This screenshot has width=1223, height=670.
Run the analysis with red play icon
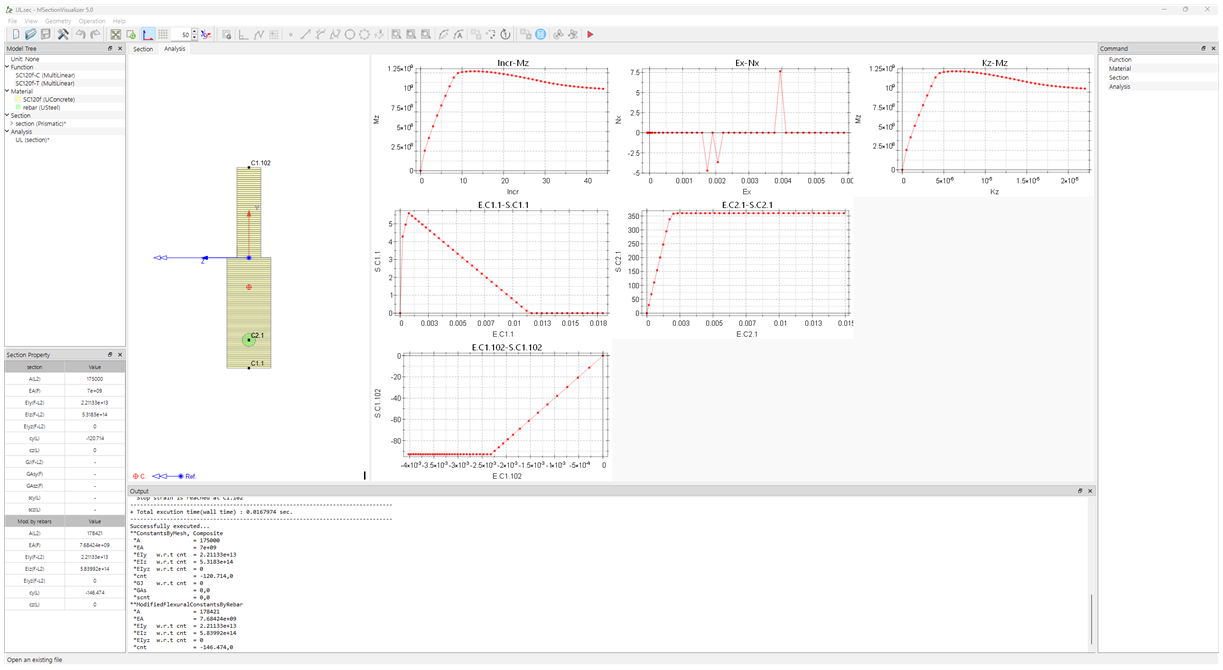(x=590, y=34)
